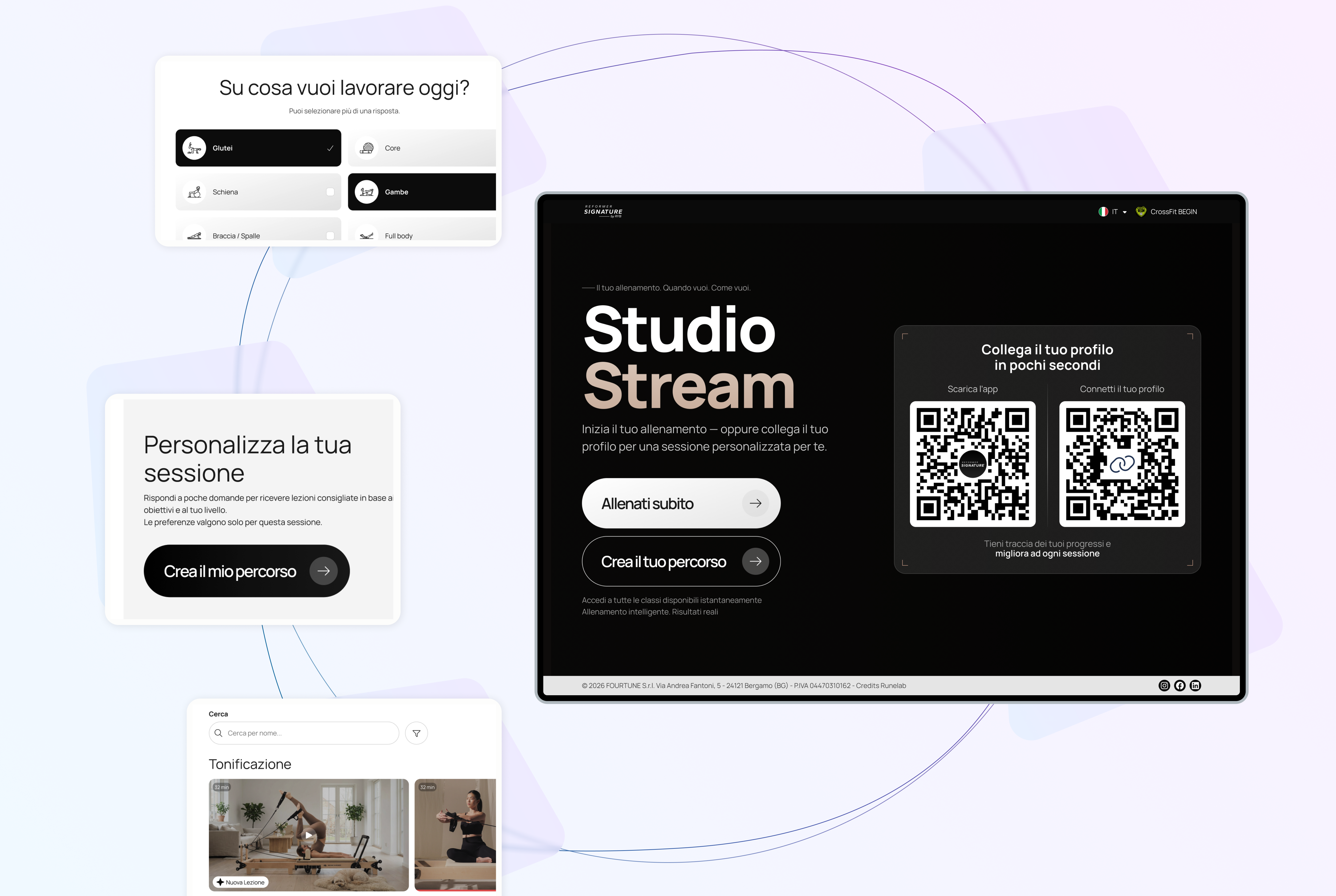
Task: Open the filter funnel next to search
Action: pos(416,733)
